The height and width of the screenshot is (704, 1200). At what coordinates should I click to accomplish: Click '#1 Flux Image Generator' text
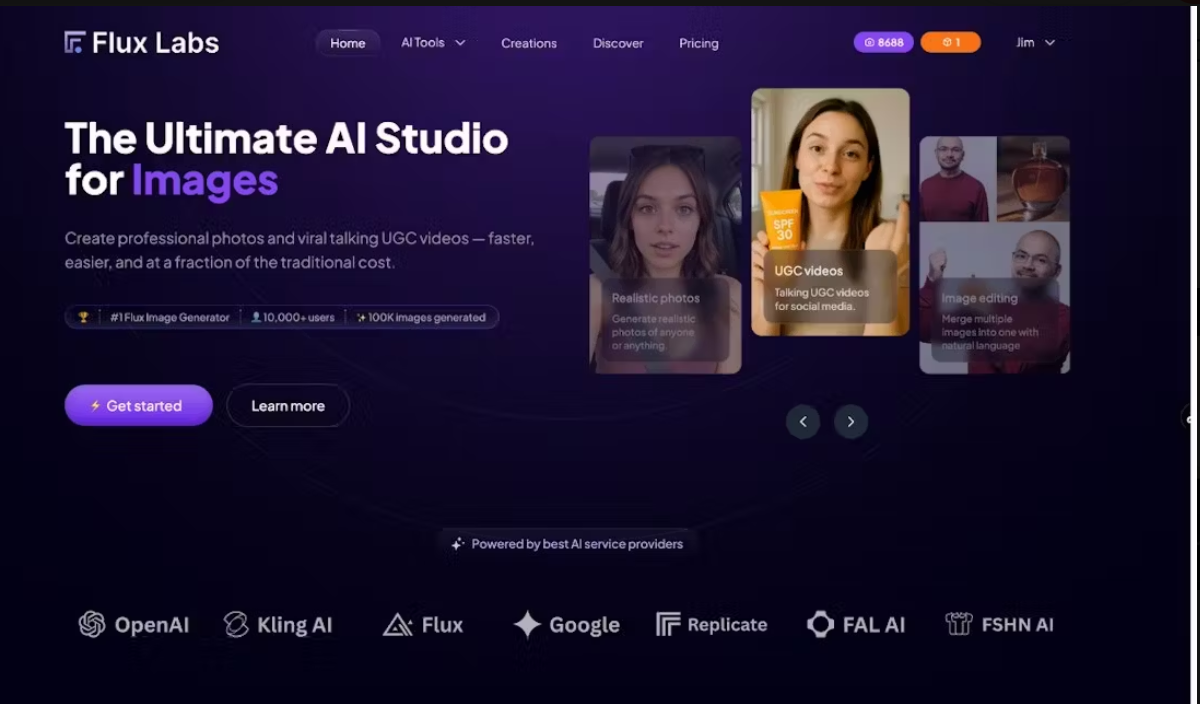(171, 317)
